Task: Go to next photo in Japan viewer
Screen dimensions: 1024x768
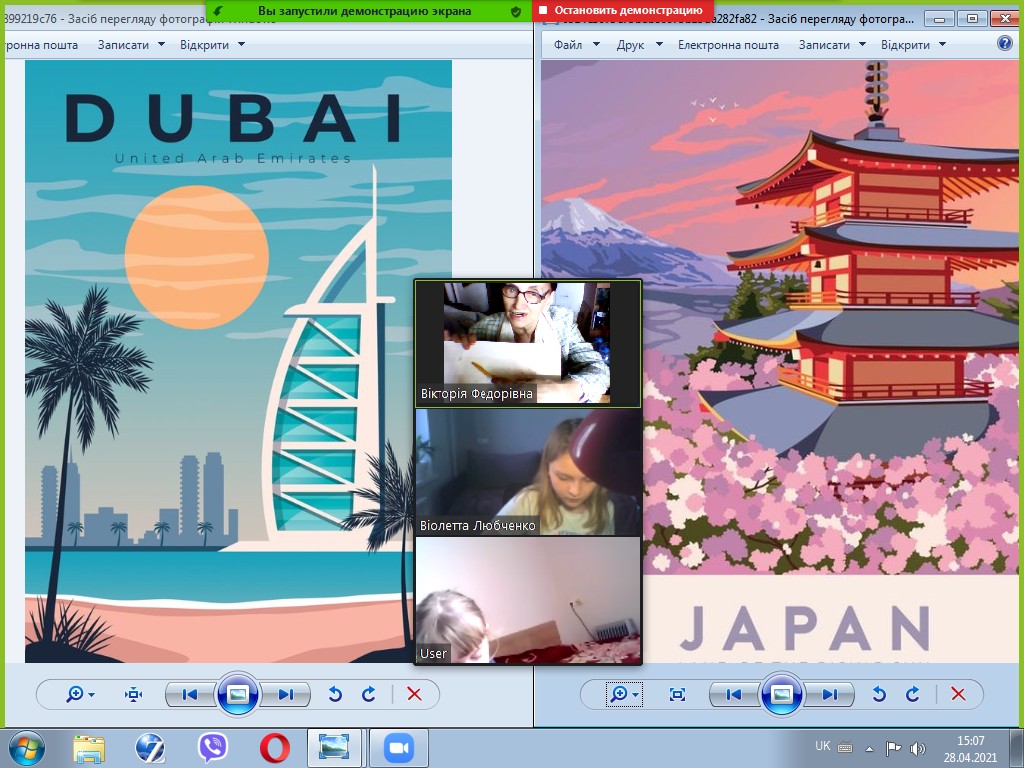Action: 829,694
